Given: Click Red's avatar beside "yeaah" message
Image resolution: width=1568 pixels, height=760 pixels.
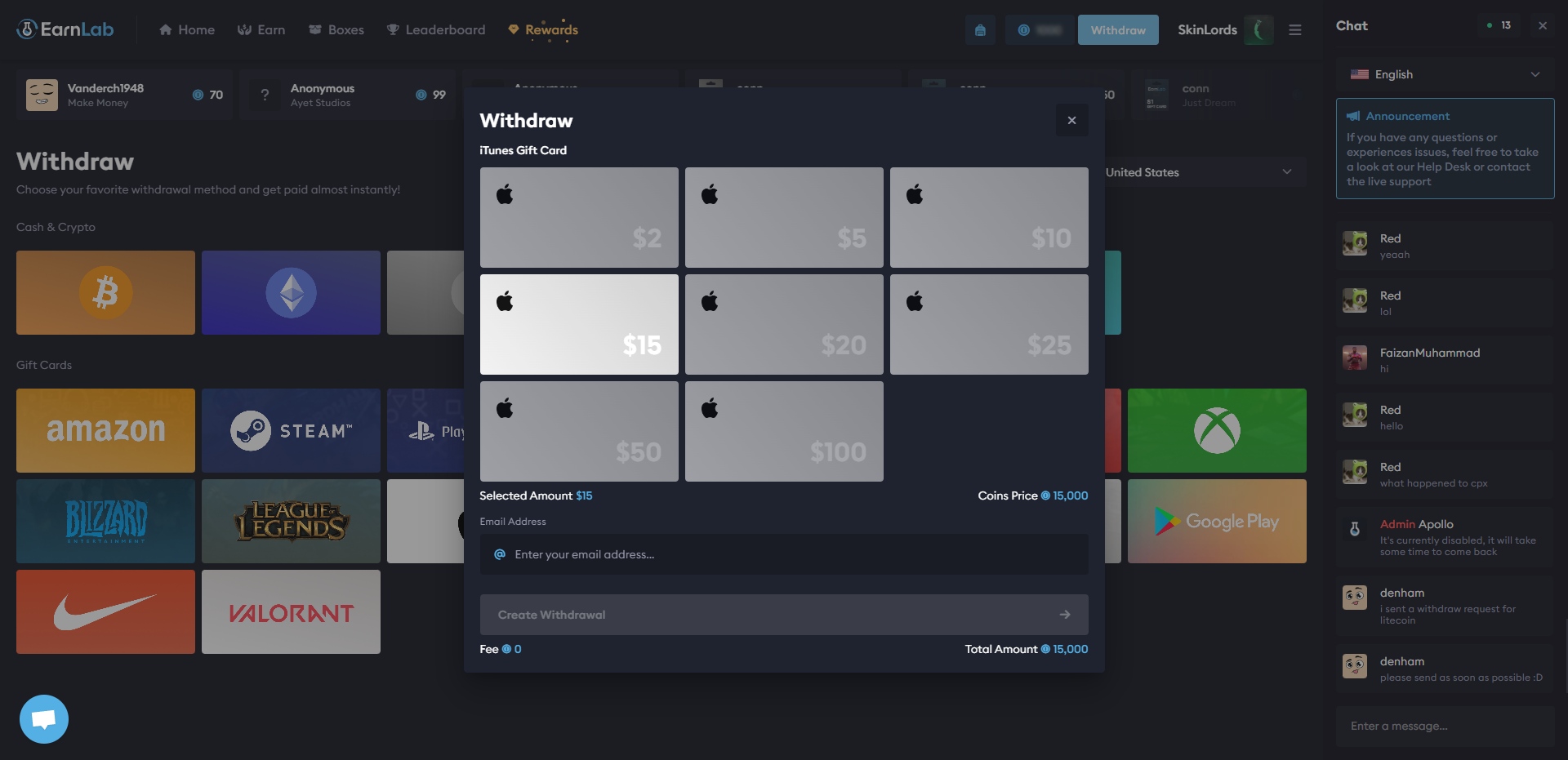Looking at the screenshot, I should click(1355, 243).
